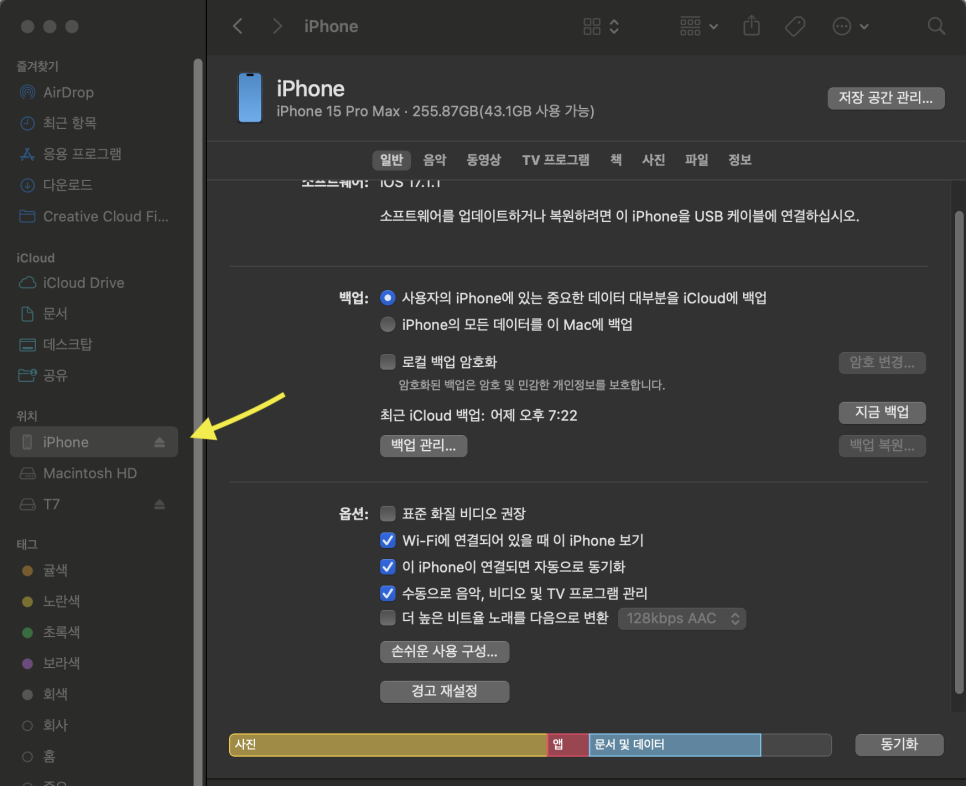Viewport: 966px width, 786px height.
Task: Open the 128kbps AAC dropdown
Action: pos(682,618)
